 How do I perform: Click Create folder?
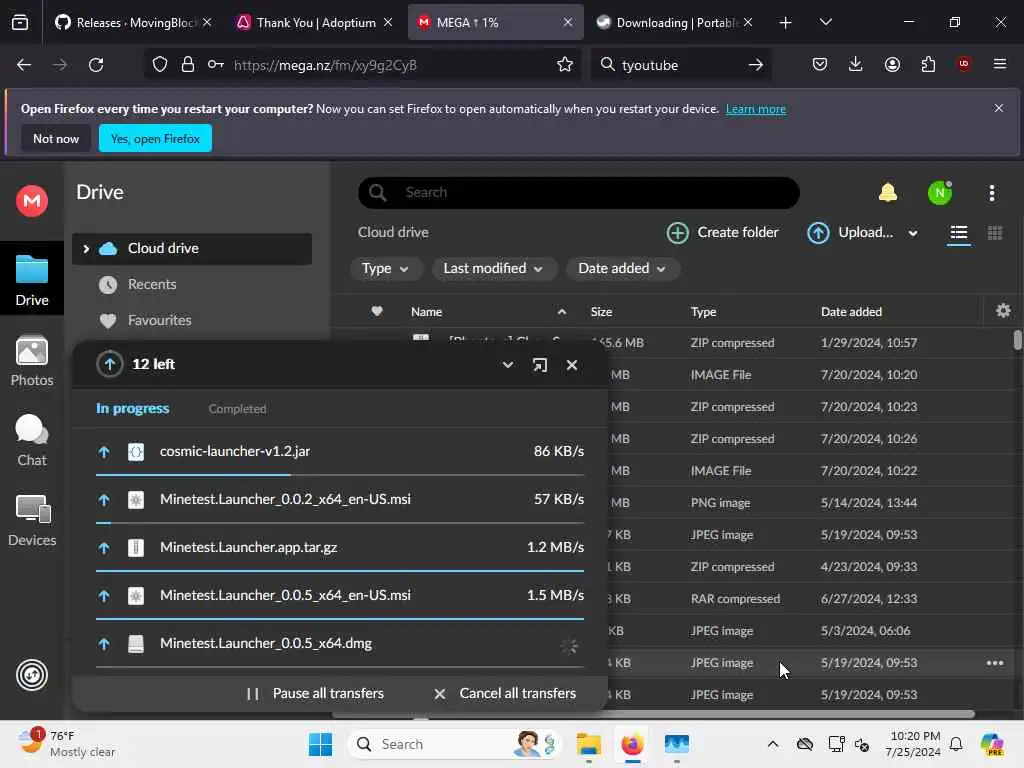click(723, 232)
